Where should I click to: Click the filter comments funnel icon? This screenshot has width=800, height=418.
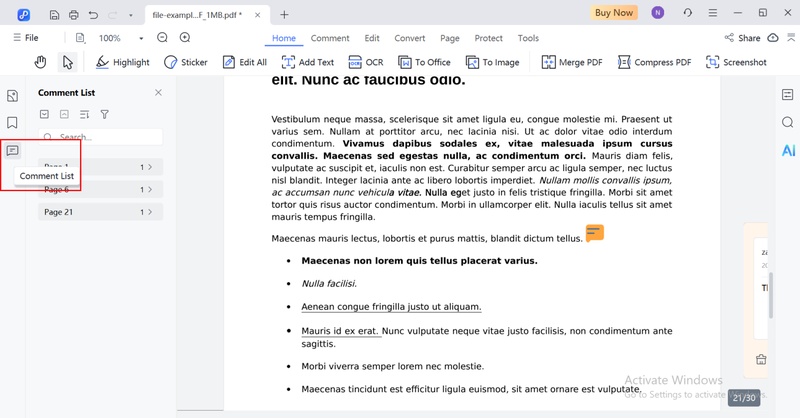click(x=105, y=114)
